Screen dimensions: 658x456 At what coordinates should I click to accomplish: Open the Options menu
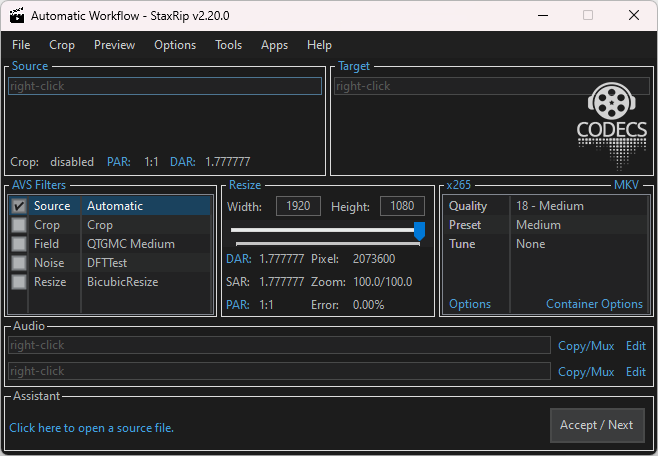point(175,45)
